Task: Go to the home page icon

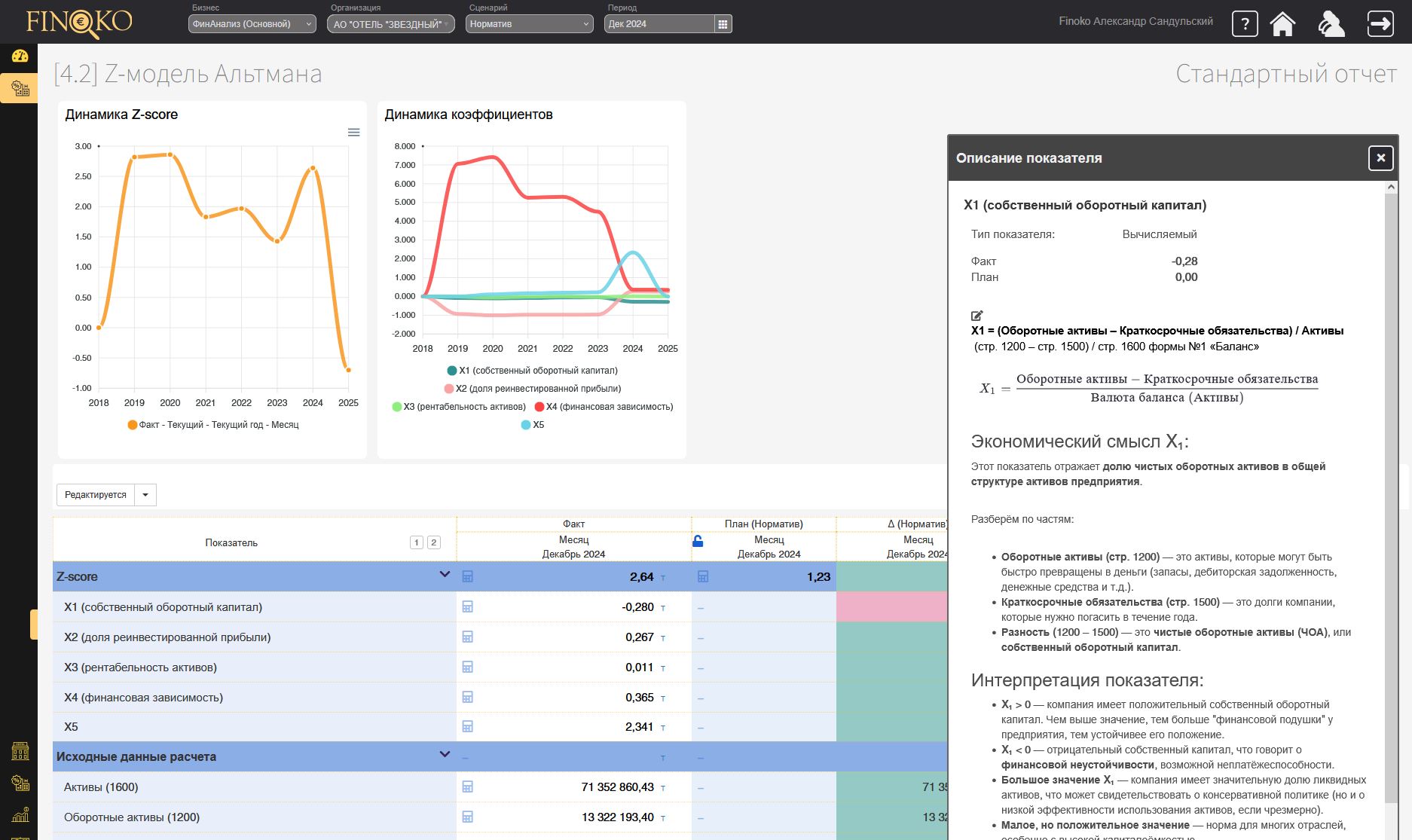Action: (x=1282, y=24)
